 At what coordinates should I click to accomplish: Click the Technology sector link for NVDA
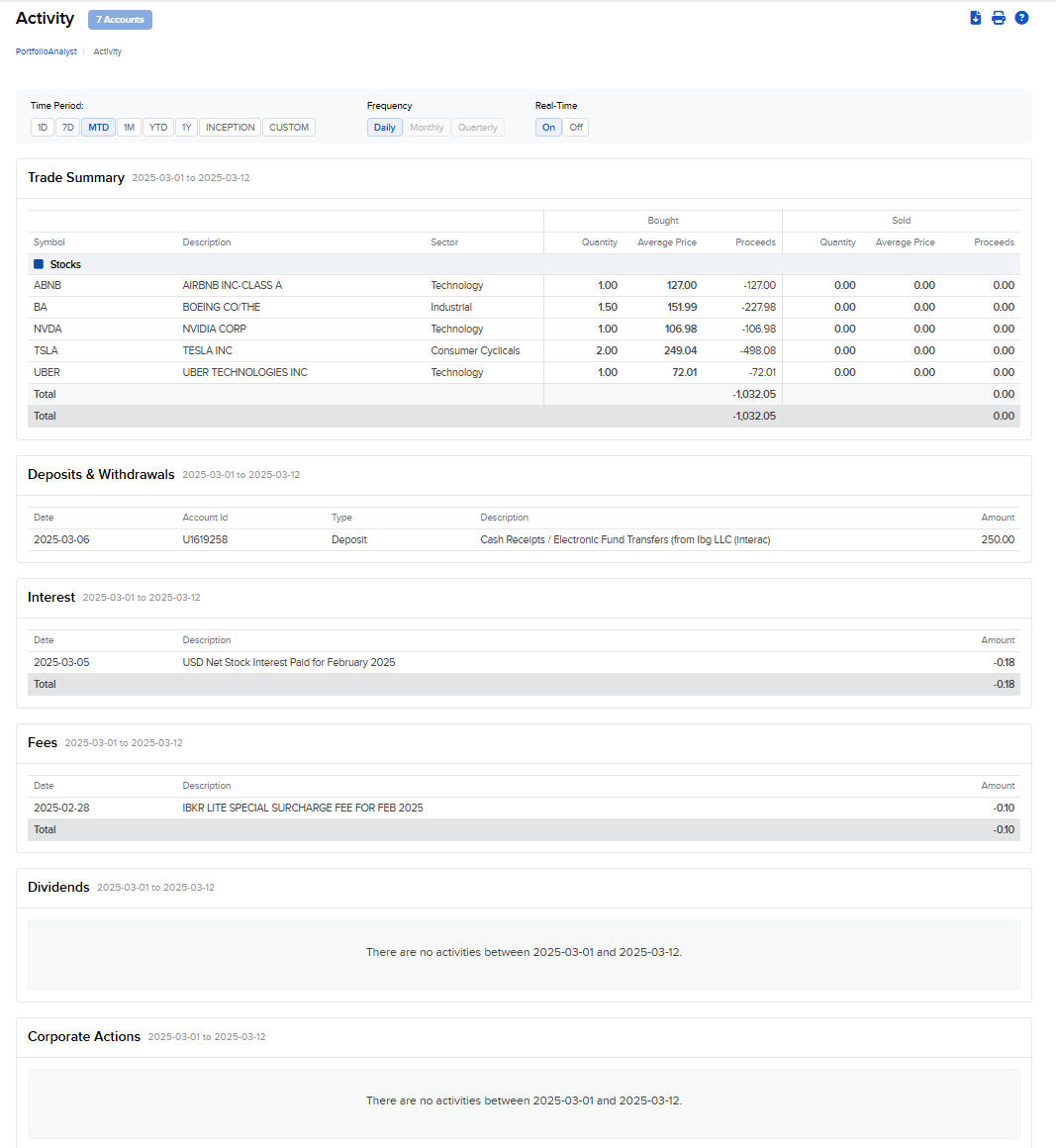coord(456,329)
